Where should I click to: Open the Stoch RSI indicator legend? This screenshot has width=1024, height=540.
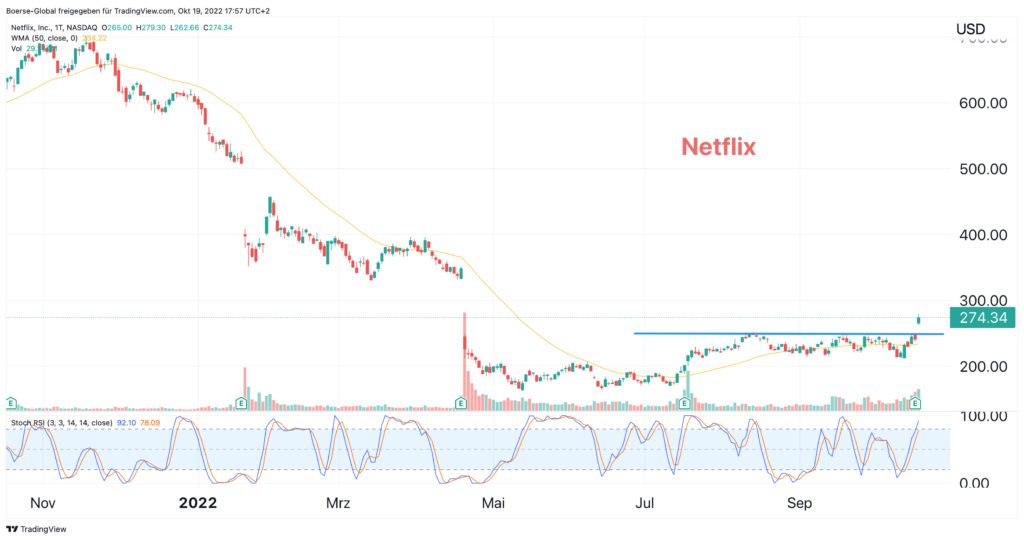point(61,423)
